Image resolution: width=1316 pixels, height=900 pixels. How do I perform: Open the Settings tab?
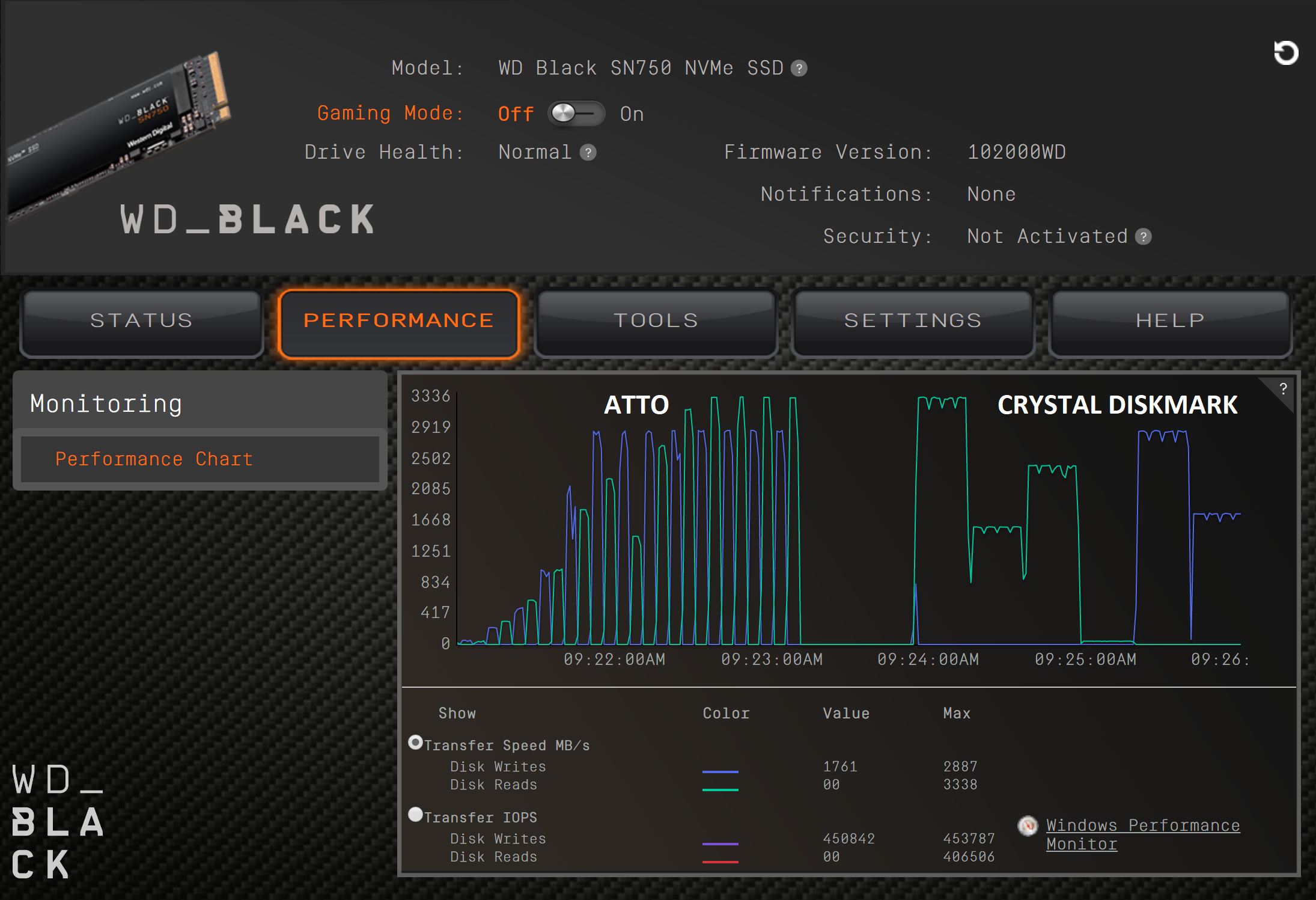tap(913, 321)
